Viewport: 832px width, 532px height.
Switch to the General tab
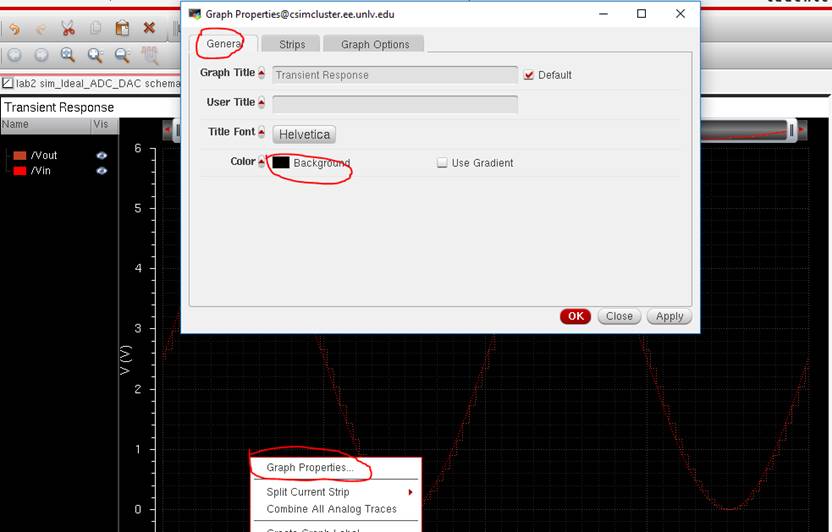pos(224,44)
